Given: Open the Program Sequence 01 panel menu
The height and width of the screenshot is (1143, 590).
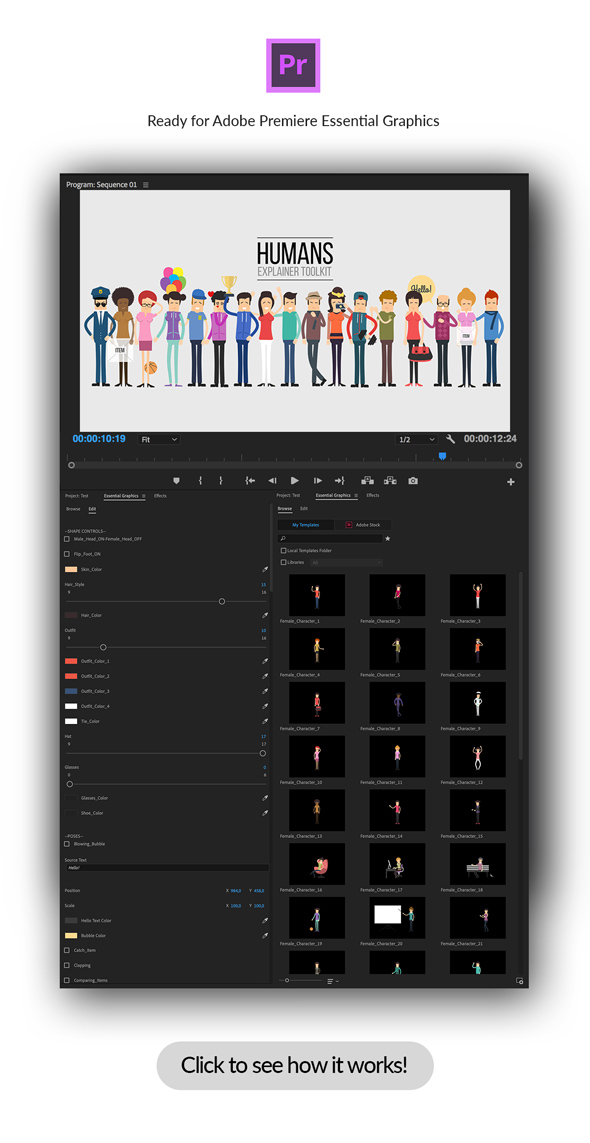Looking at the screenshot, I should click(146, 185).
